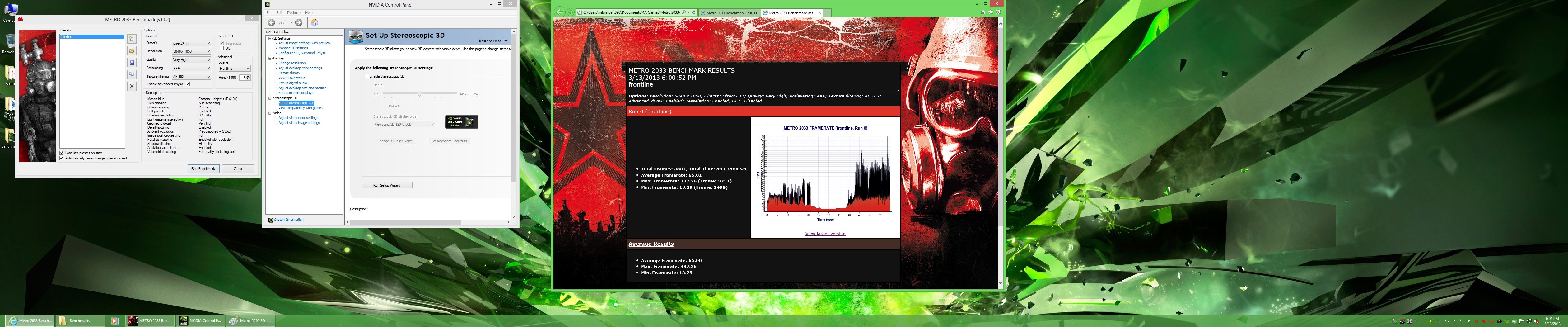
Task: Open the Desktop menu in NVIDIA Control Panel
Action: click(x=293, y=13)
